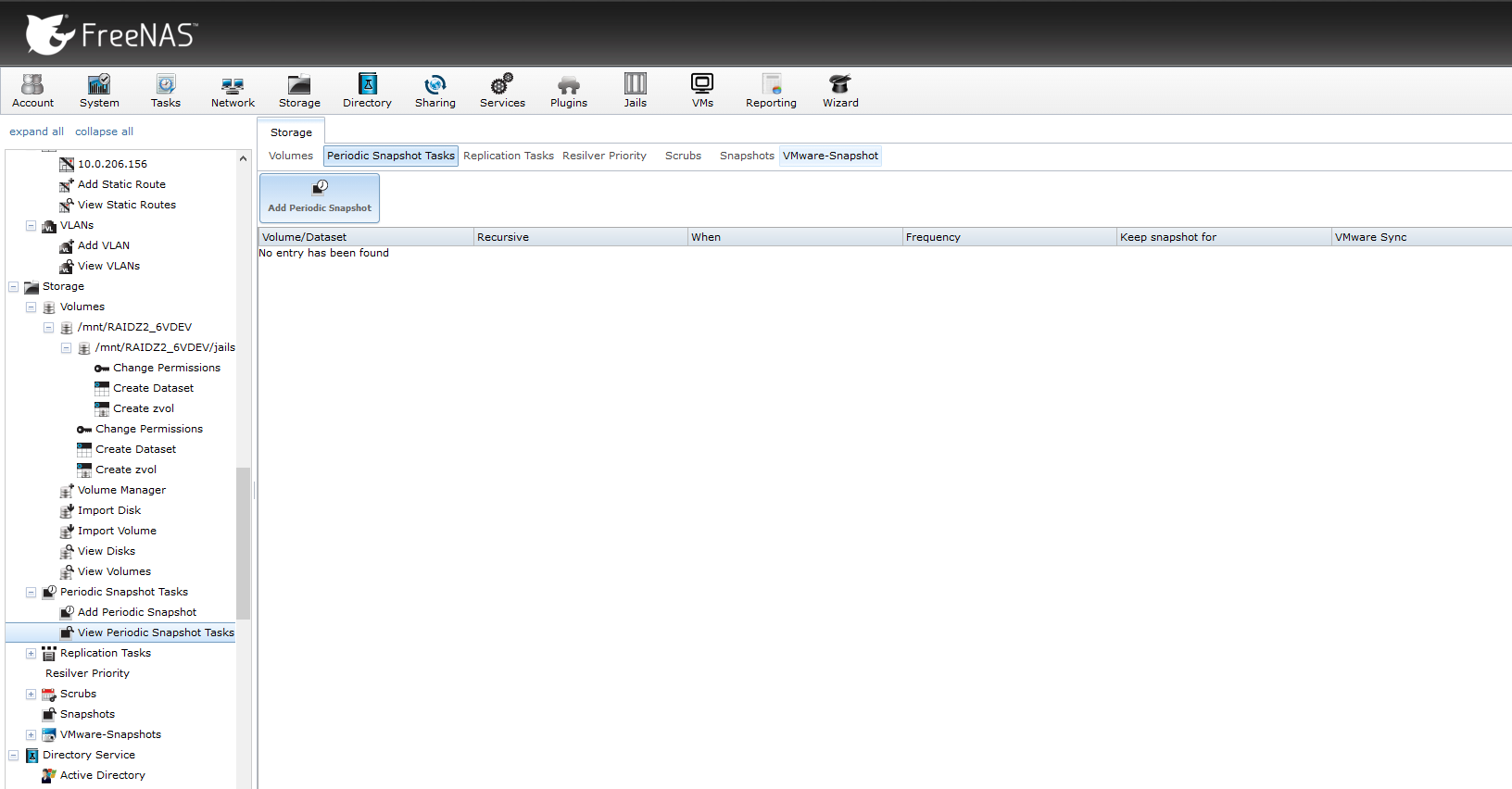Click the Volume Manager icon in tree
Image resolution: width=1512 pixels, height=789 pixels.
pyautogui.click(x=67, y=490)
